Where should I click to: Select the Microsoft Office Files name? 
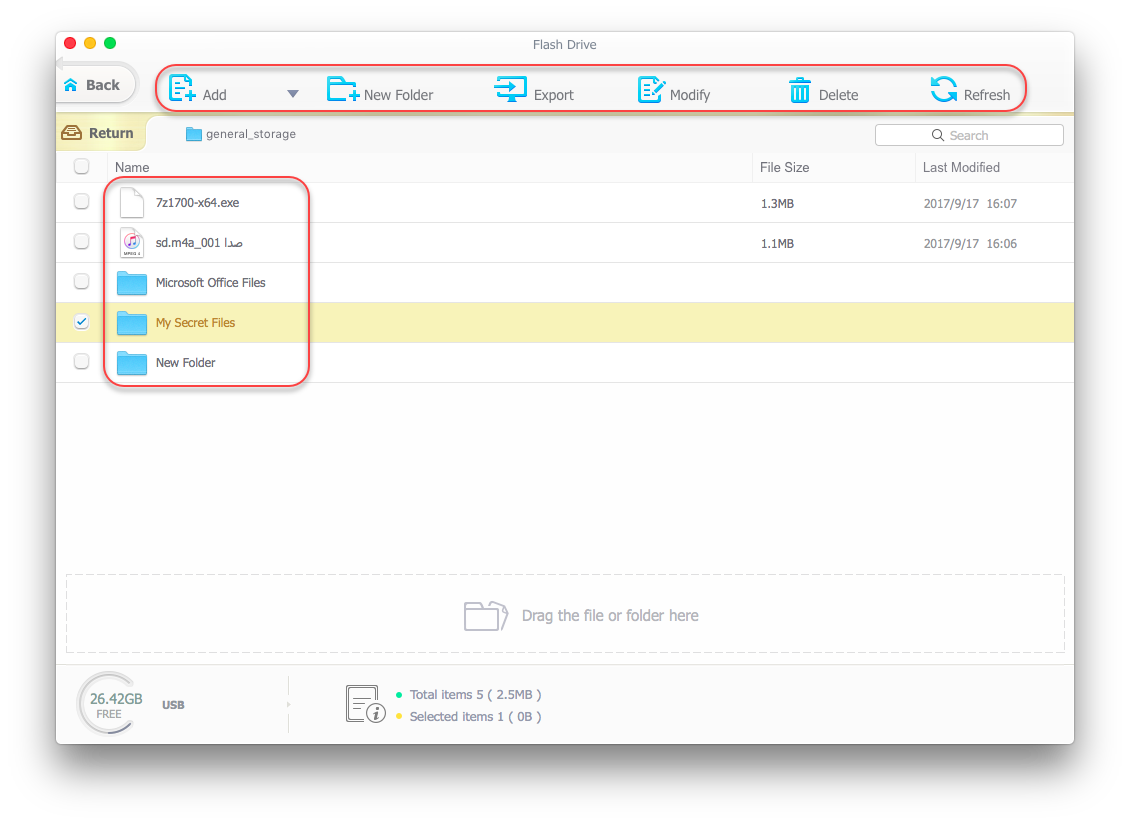(x=210, y=283)
